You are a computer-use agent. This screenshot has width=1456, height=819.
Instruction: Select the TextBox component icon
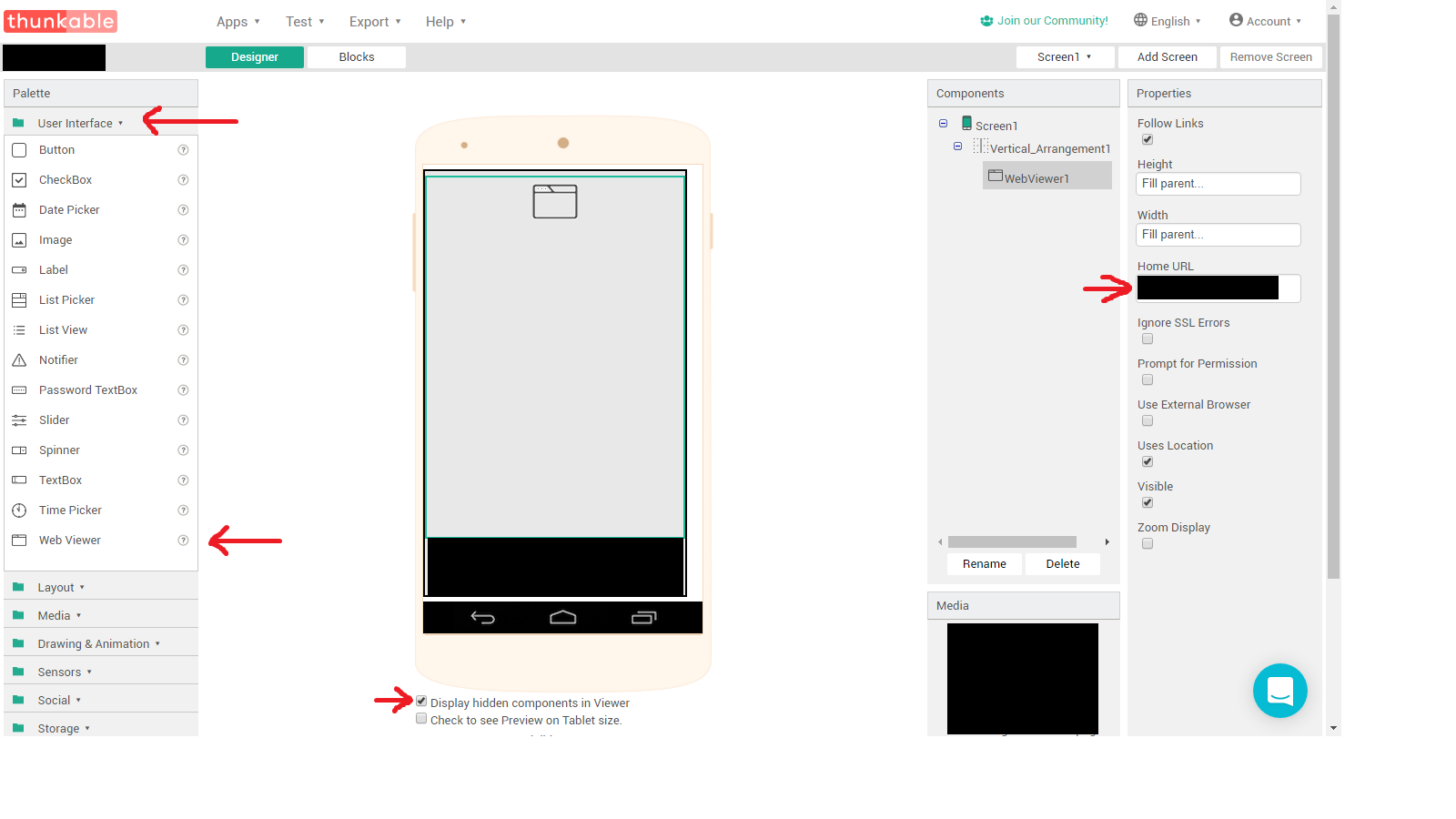tap(19, 480)
